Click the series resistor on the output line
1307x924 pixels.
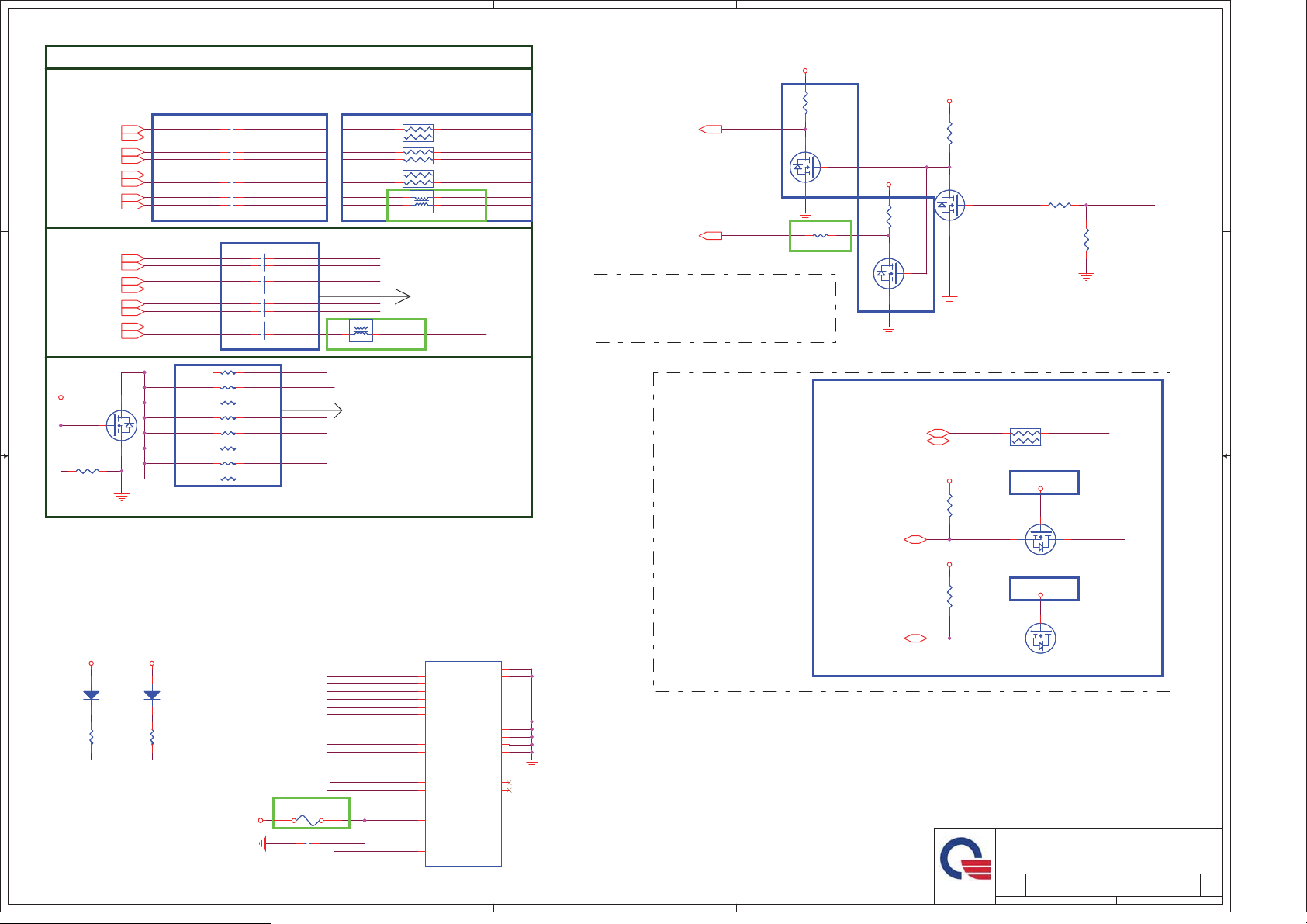coord(1060,205)
